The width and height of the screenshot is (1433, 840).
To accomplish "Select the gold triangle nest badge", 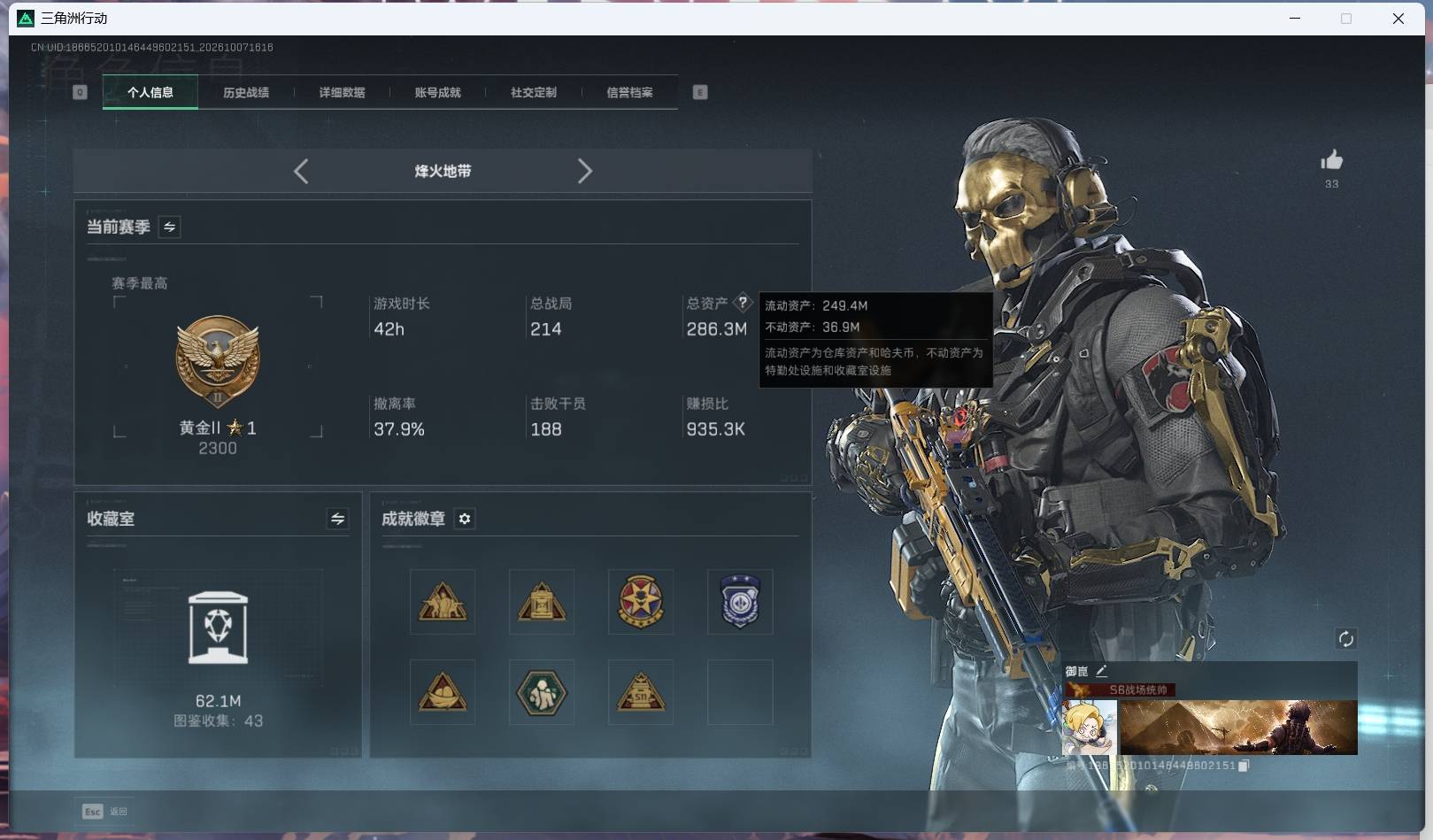I will pos(443,692).
